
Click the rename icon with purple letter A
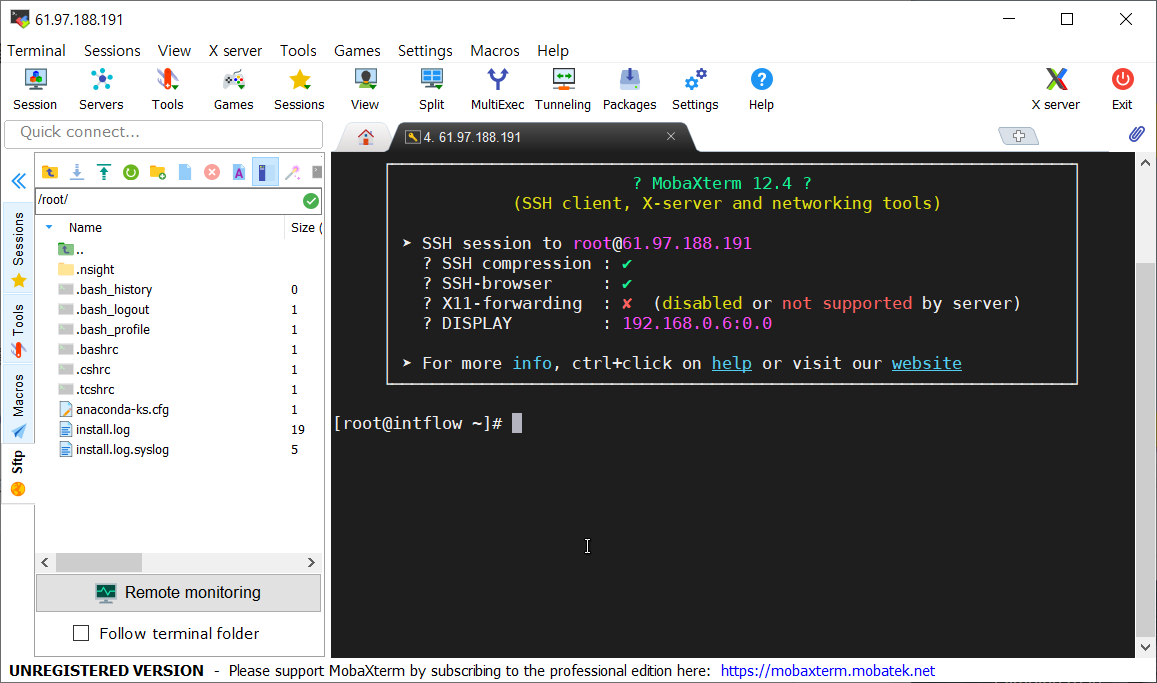pos(238,172)
